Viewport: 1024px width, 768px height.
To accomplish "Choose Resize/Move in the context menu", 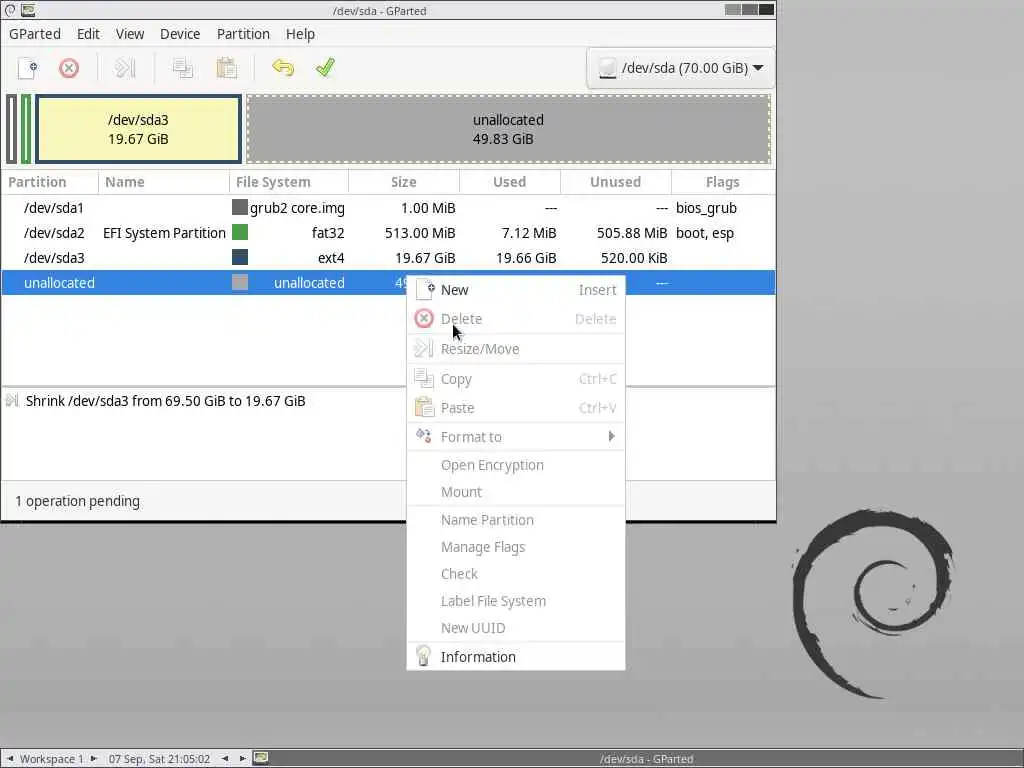I will coord(516,349).
